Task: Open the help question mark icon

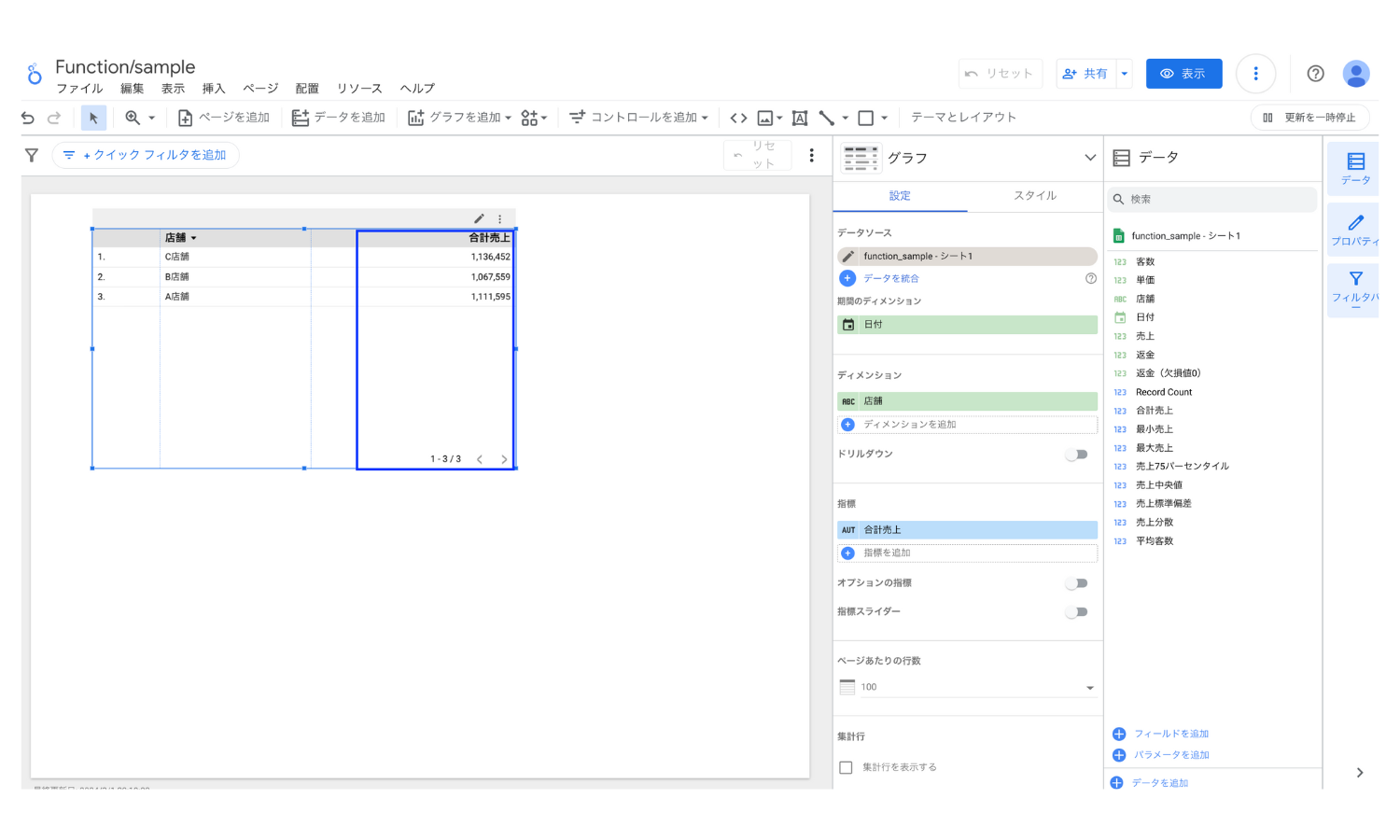Action: (1315, 74)
